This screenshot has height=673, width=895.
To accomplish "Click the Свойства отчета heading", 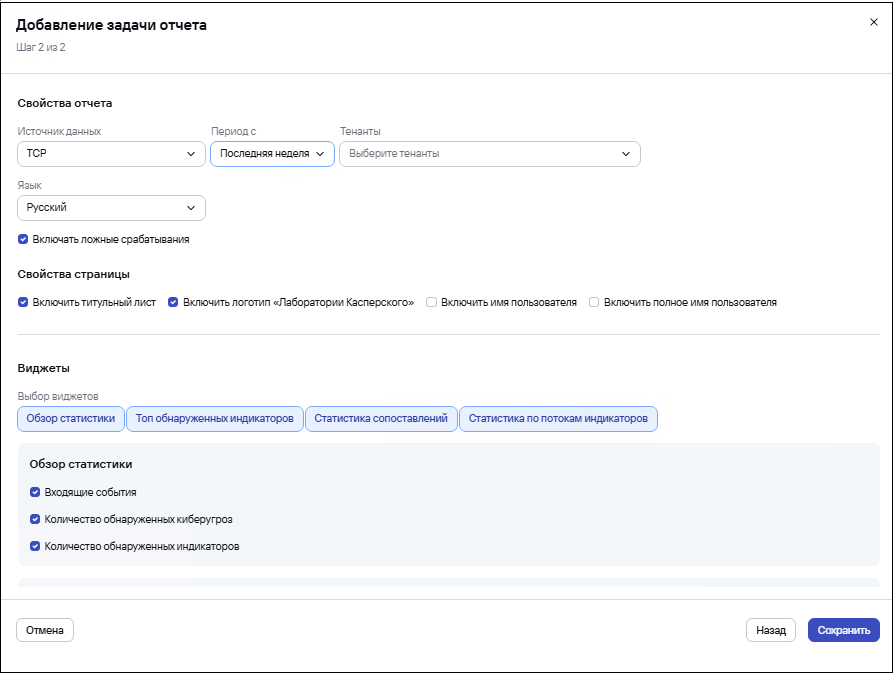I will [x=65, y=103].
